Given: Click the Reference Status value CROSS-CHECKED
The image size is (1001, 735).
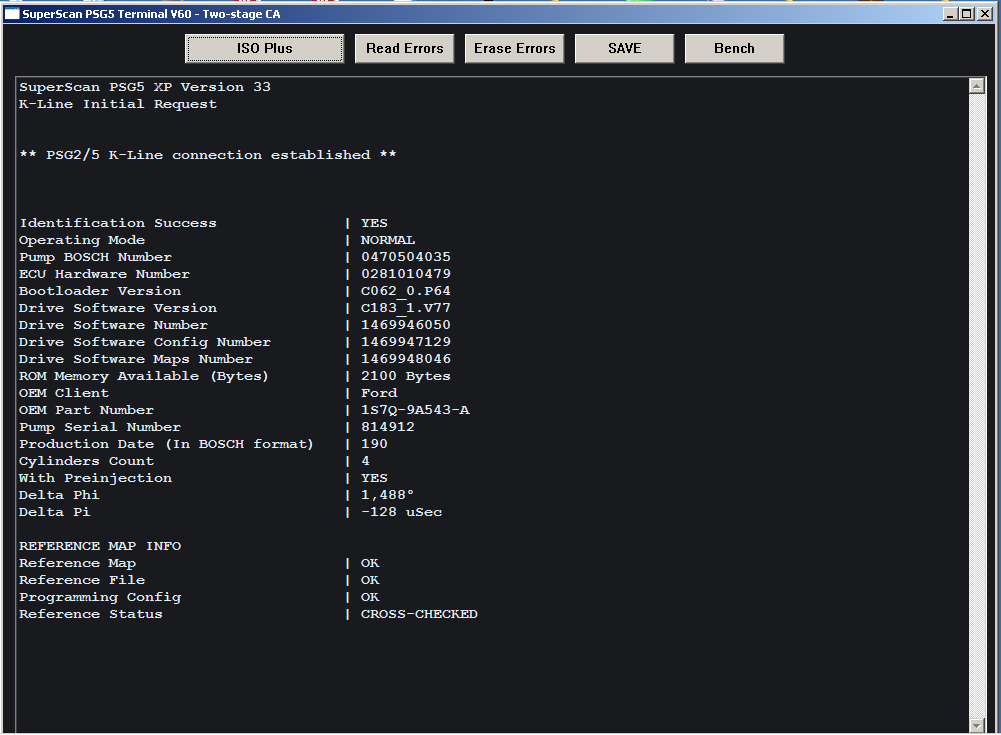Looking at the screenshot, I should (x=419, y=614).
